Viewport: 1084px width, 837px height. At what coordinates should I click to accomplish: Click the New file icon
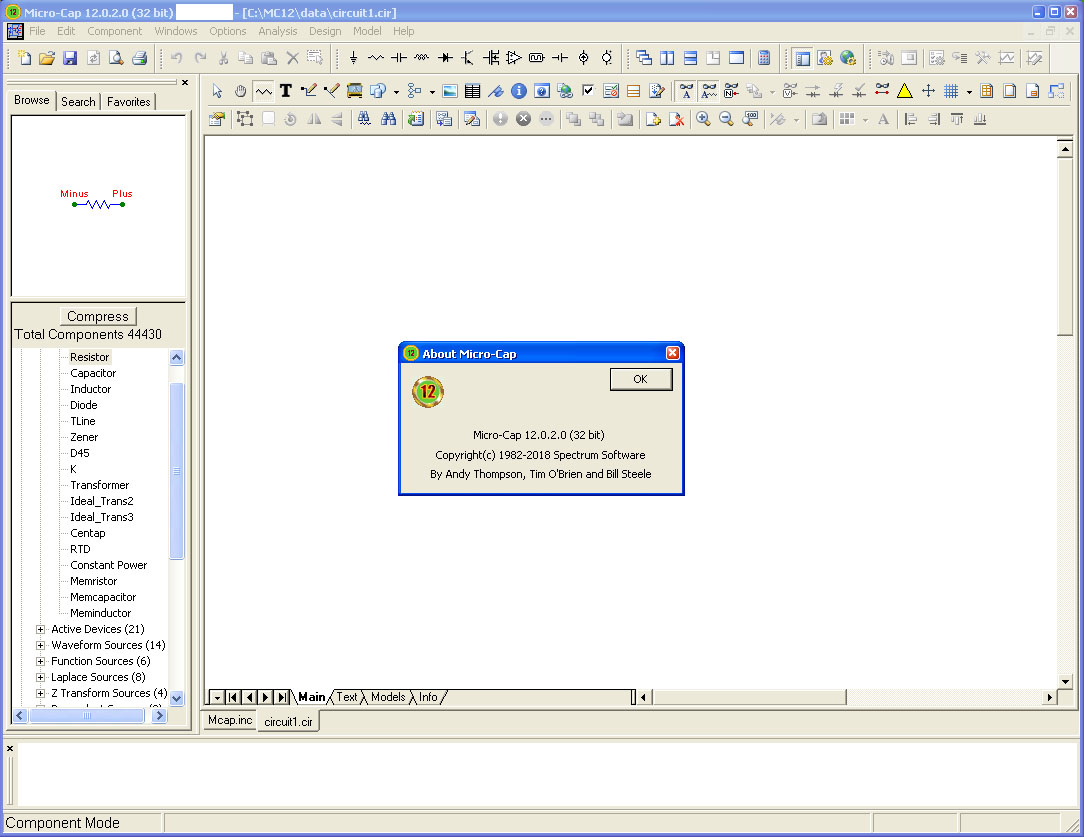[x=24, y=58]
